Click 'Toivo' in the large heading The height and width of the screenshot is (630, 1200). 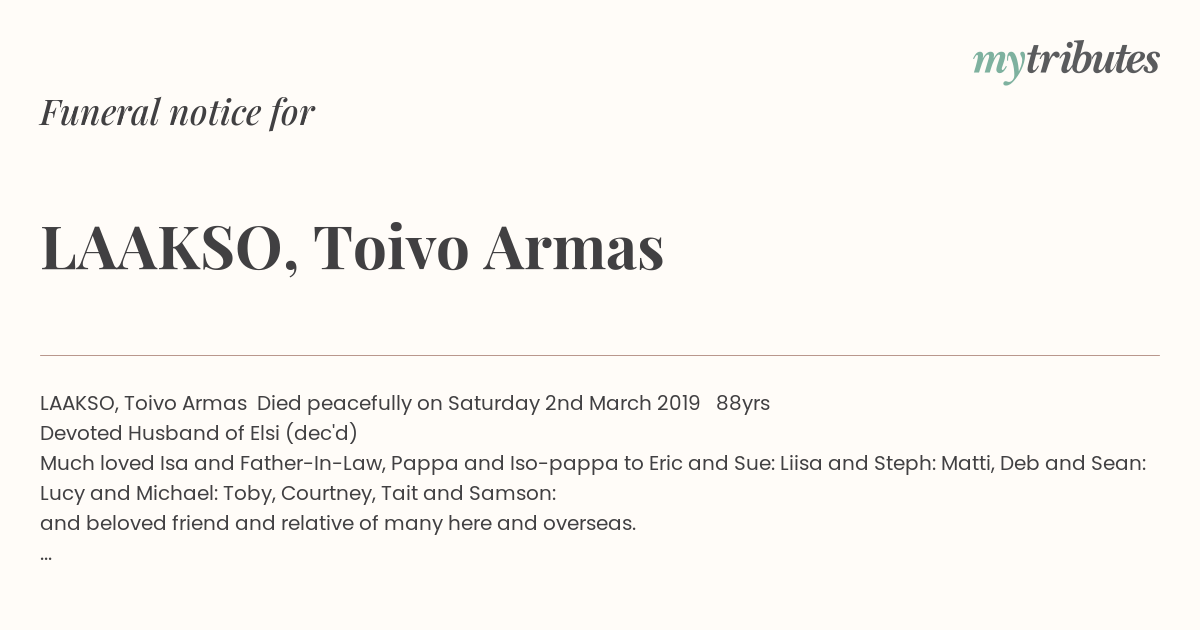tap(391, 248)
